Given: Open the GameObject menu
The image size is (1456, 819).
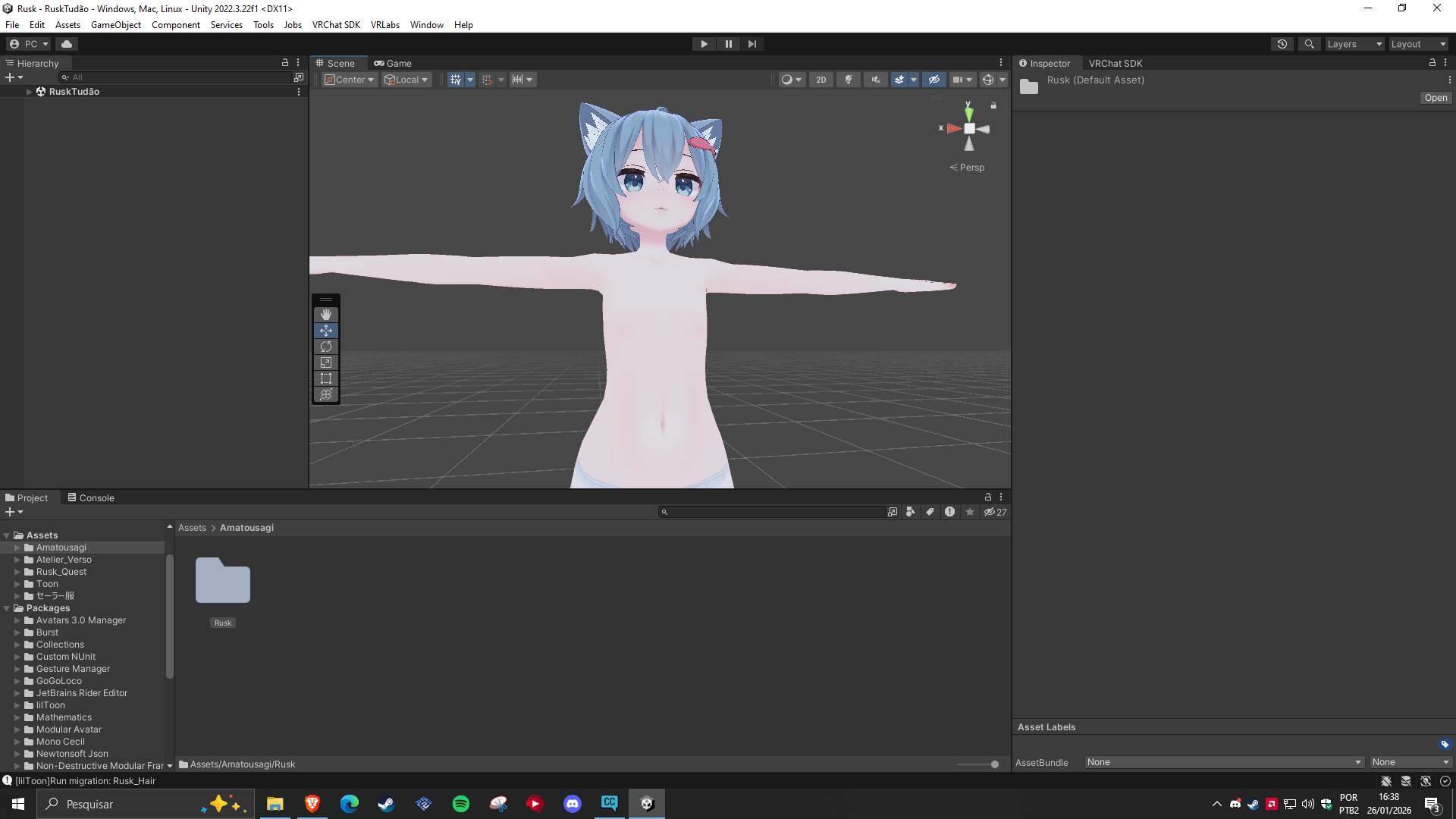Looking at the screenshot, I should 116,25.
